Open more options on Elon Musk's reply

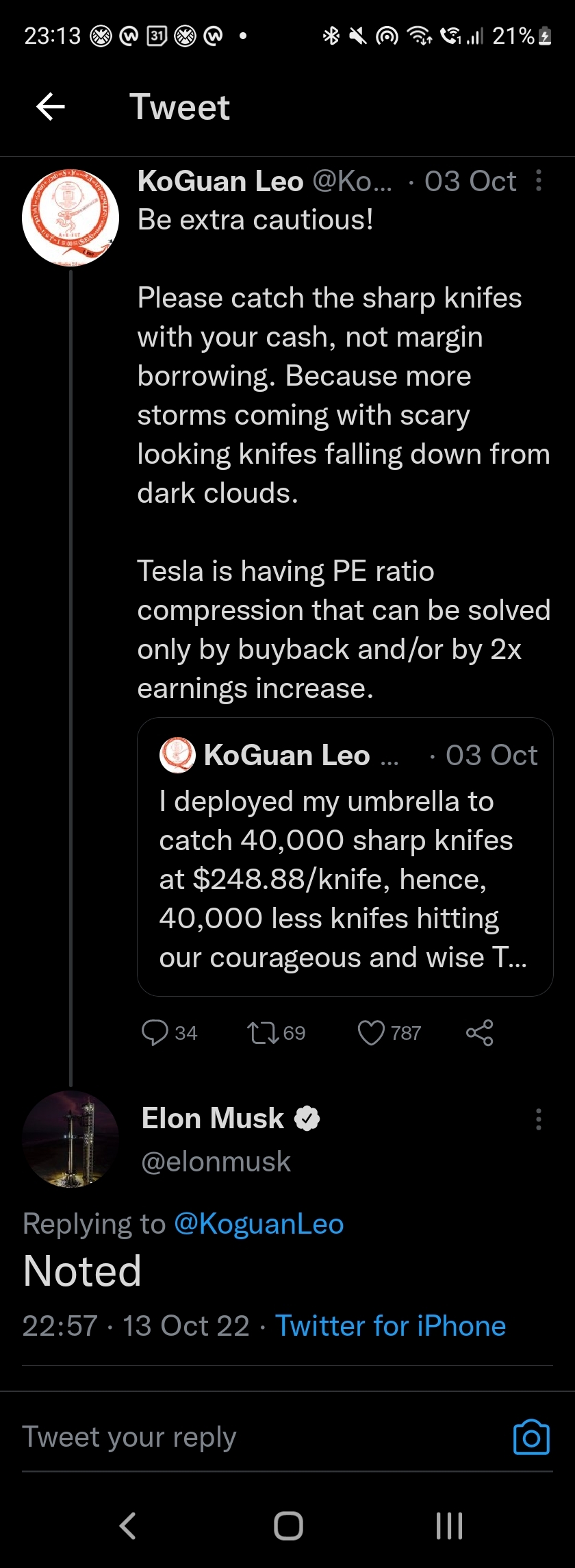point(539,1119)
